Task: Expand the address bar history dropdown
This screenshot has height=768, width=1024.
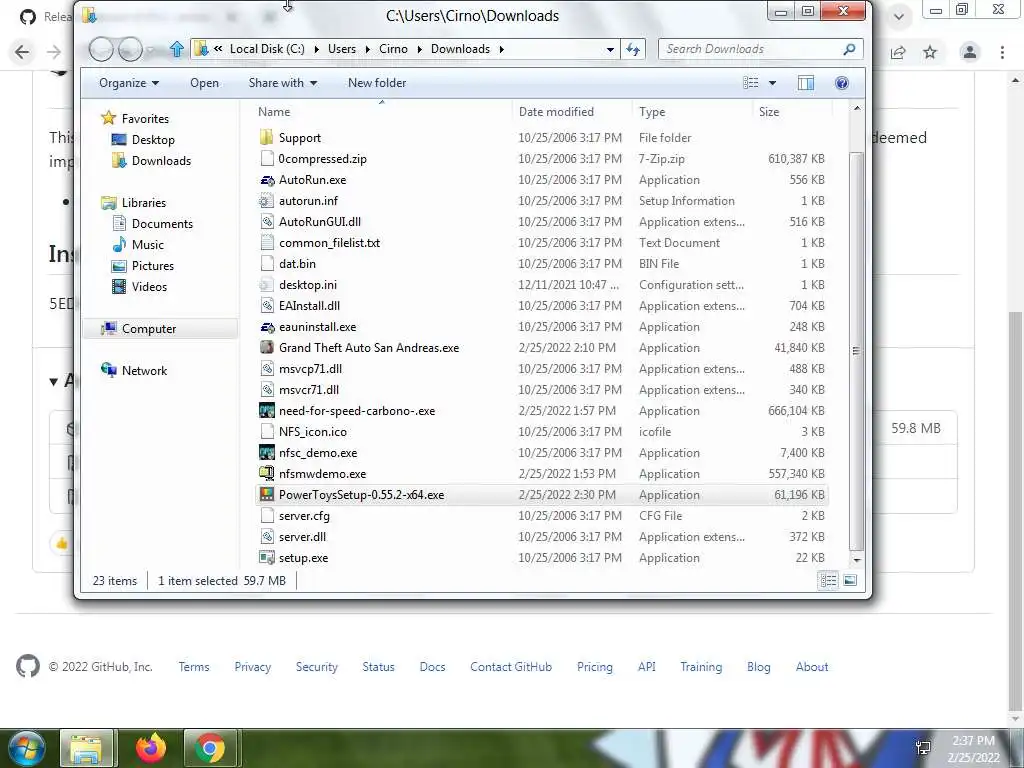Action: coord(610,49)
